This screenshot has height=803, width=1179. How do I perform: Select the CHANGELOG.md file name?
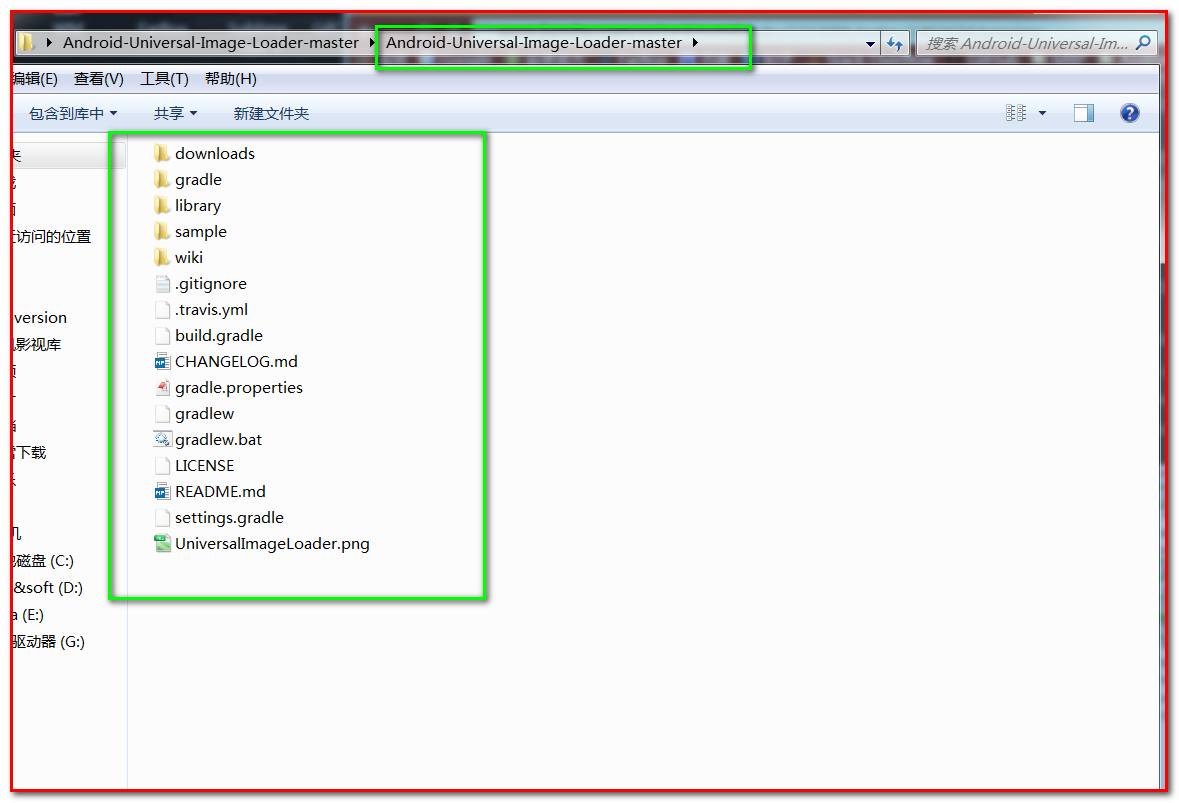(x=236, y=362)
